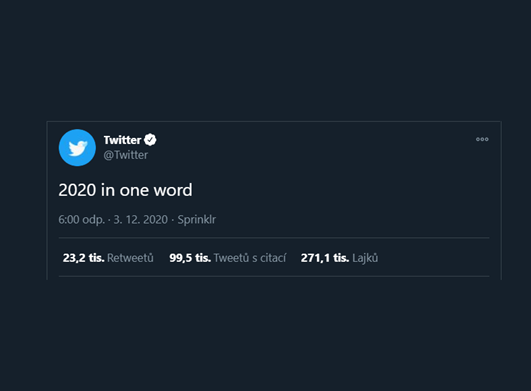Image resolution: width=531 pixels, height=391 pixels.
Task: Open the Sprinklr source link
Action: tap(197, 220)
